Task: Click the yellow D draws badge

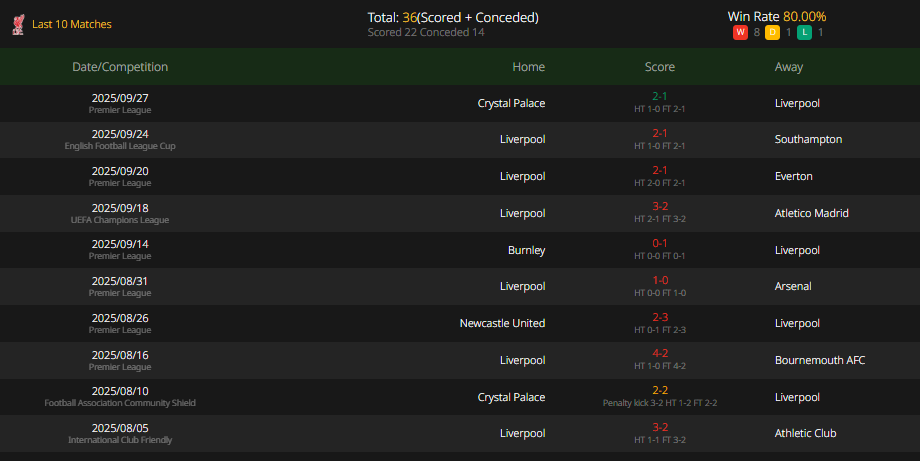Action: point(772,32)
